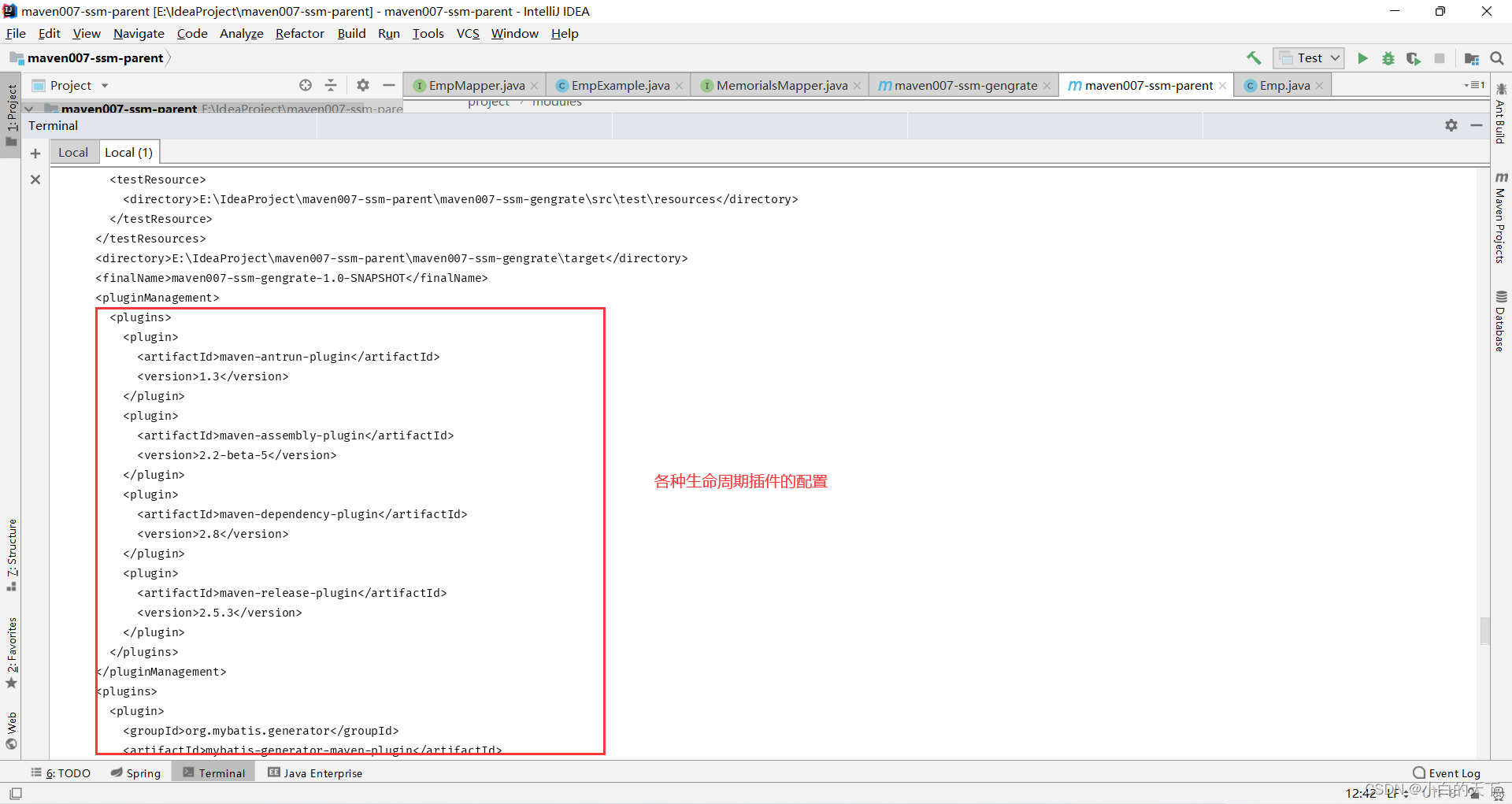The width and height of the screenshot is (1512, 804).
Task: Collapse the maven007-ssm-parent tree node
Action: [29, 109]
